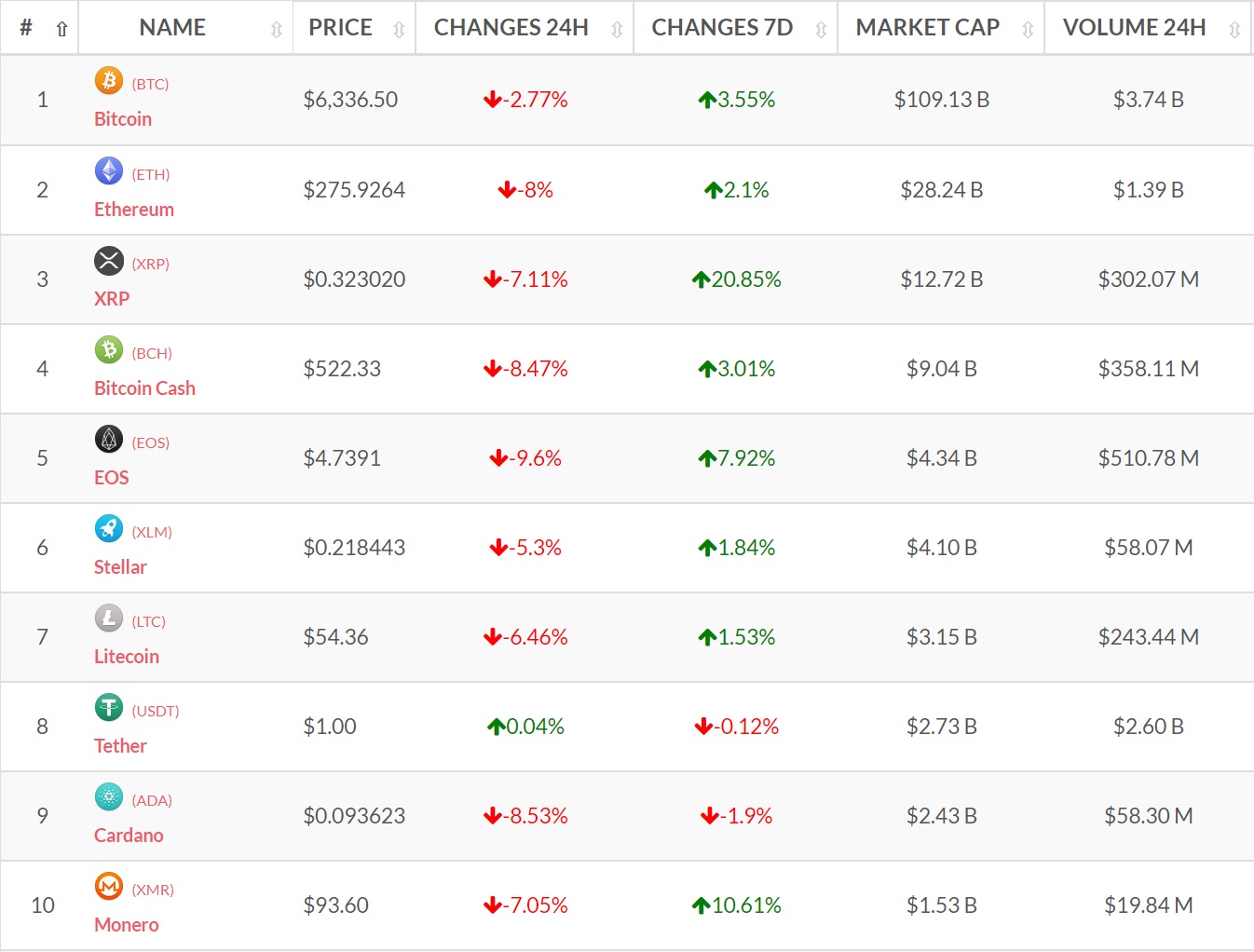
Task: Open the Cardano link
Action: tap(129, 836)
